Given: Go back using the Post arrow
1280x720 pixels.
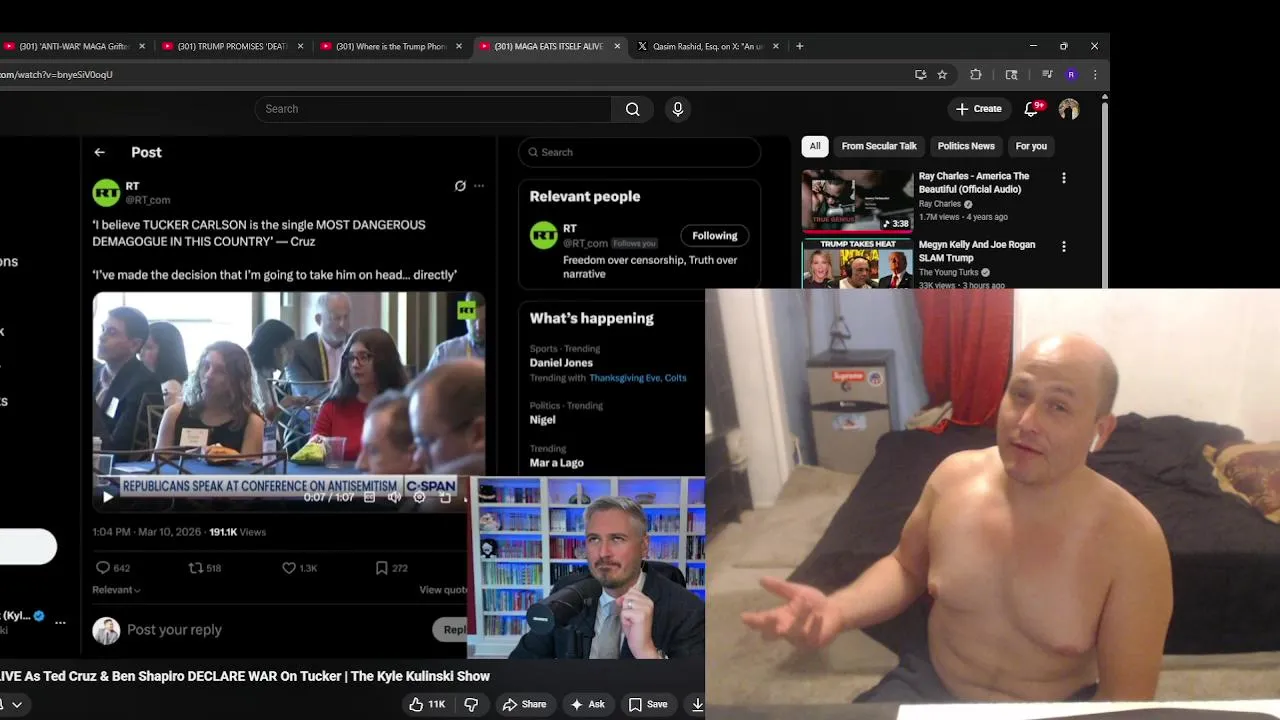Looking at the screenshot, I should click(99, 152).
